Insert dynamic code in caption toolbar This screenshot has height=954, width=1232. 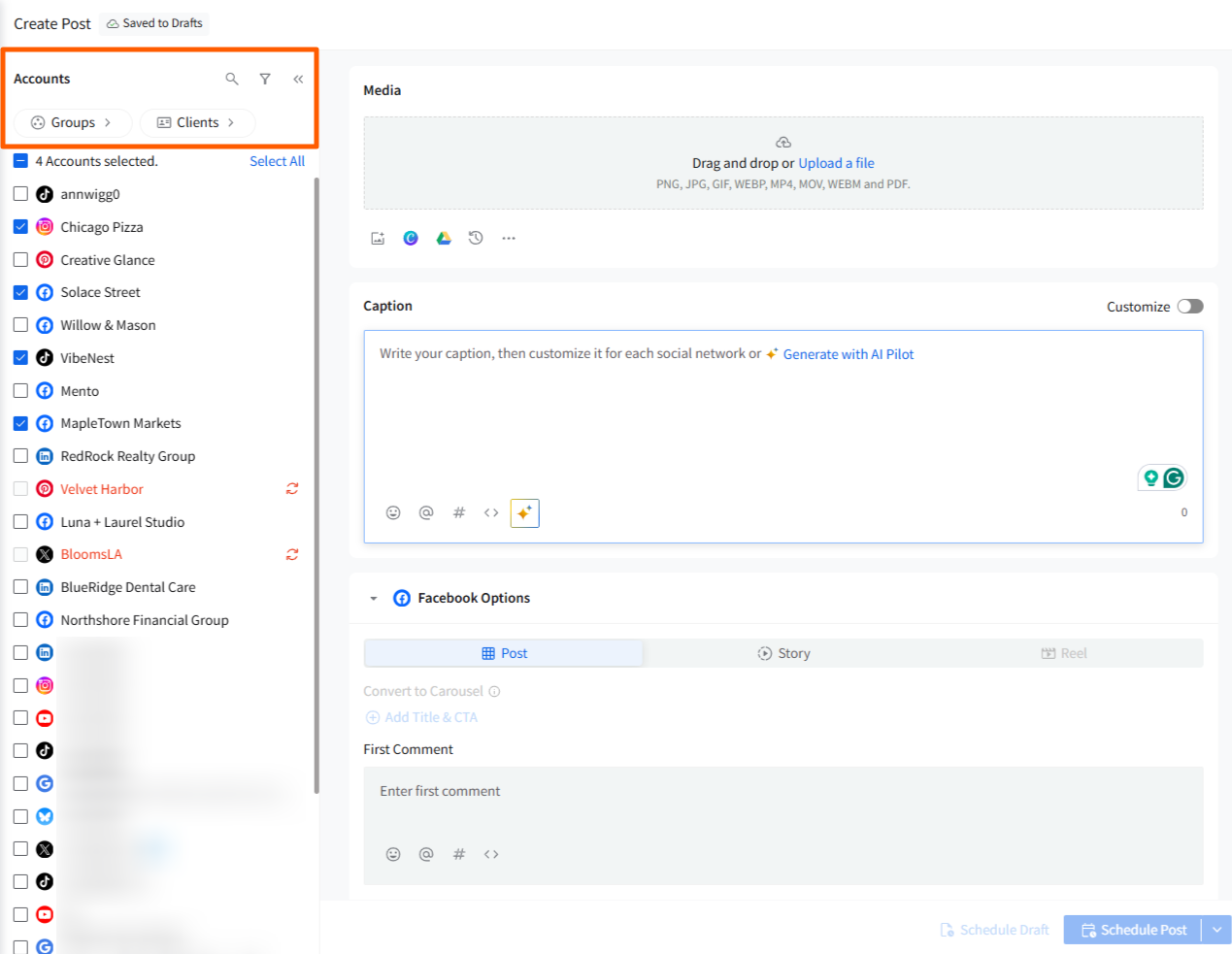click(x=491, y=512)
